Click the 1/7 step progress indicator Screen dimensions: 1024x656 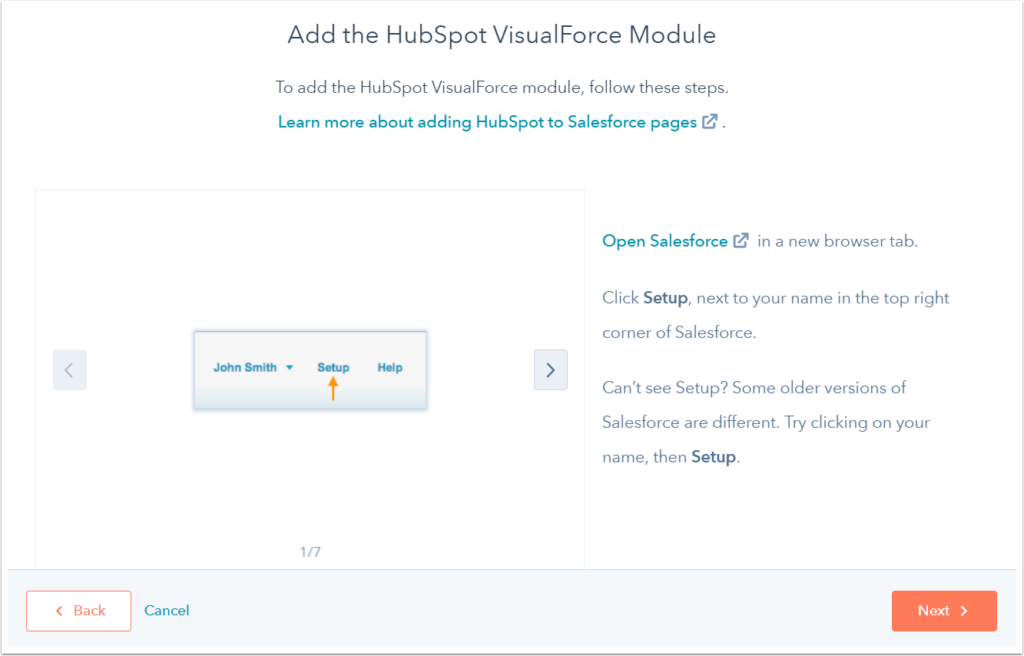point(310,551)
